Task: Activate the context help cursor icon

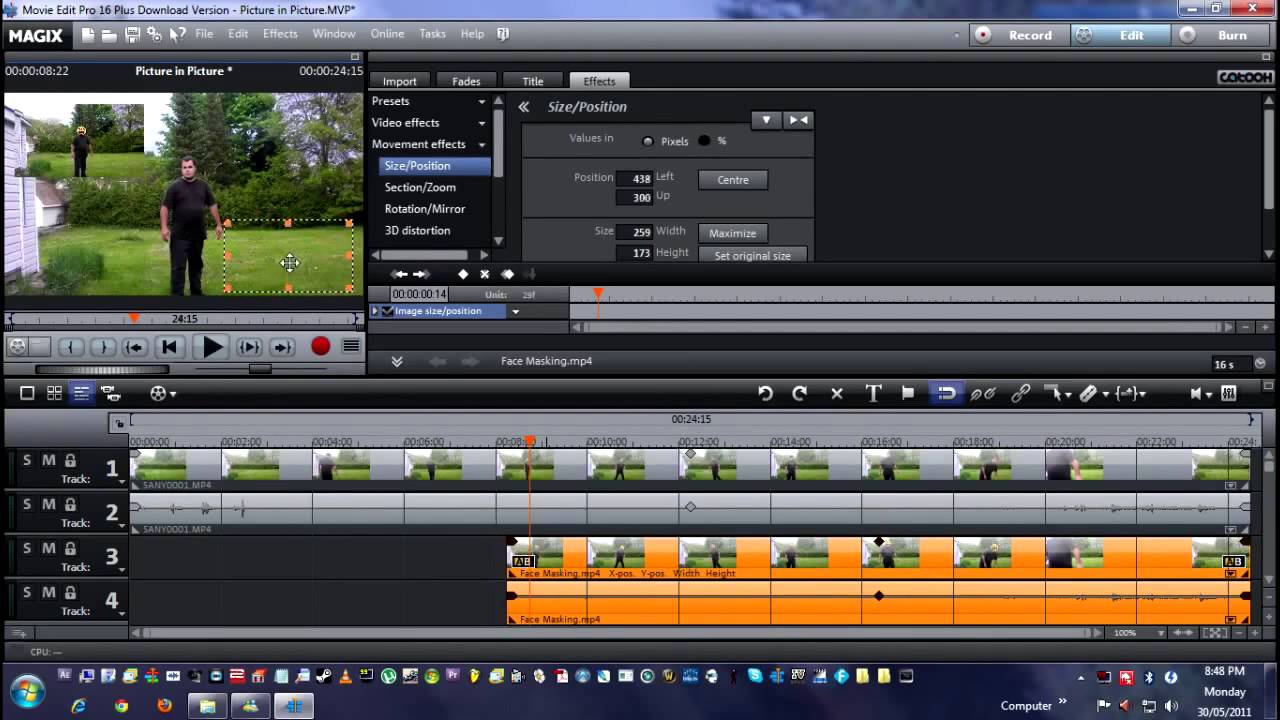Action: 177,34
